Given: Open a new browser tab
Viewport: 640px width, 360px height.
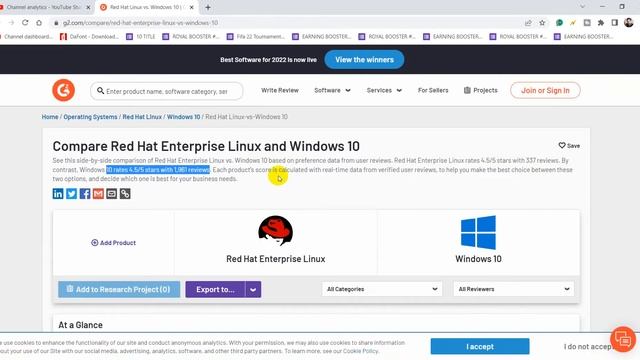Looking at the screenshot, I should pos(208,7).
